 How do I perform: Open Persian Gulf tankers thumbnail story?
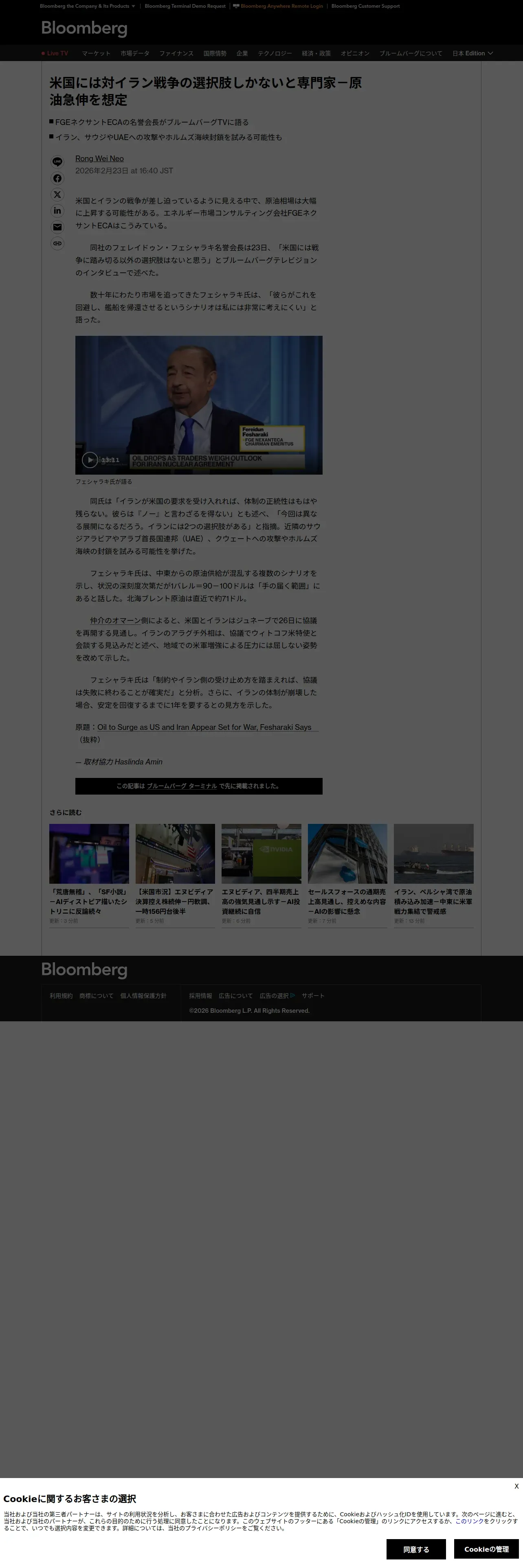(x=433, y=853)
